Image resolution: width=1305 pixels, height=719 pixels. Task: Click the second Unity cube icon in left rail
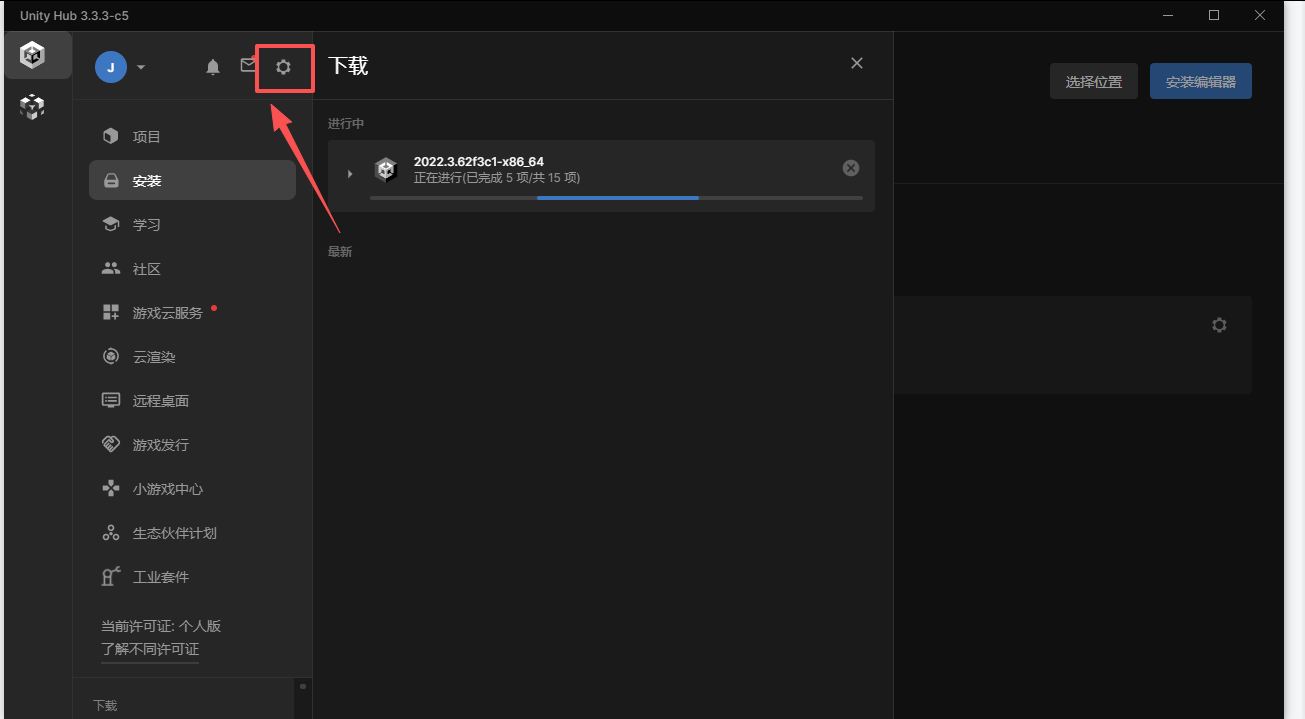click(x=33, y=106)
